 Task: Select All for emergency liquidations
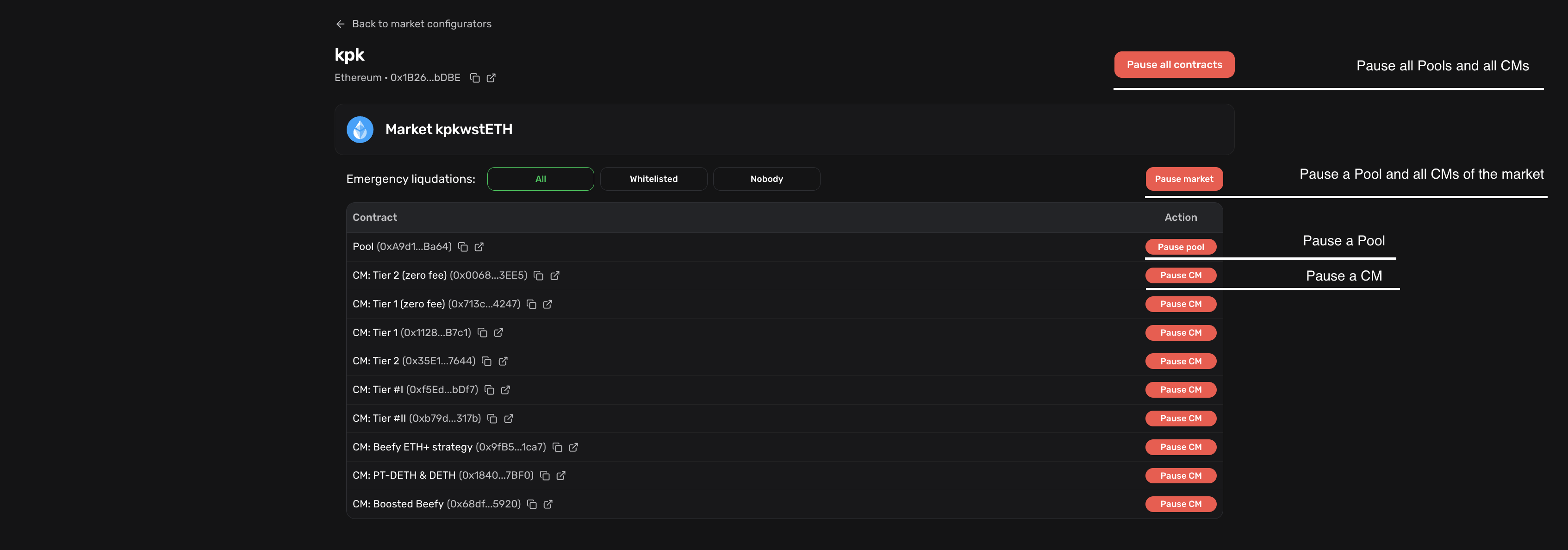(x=540, y=179)
